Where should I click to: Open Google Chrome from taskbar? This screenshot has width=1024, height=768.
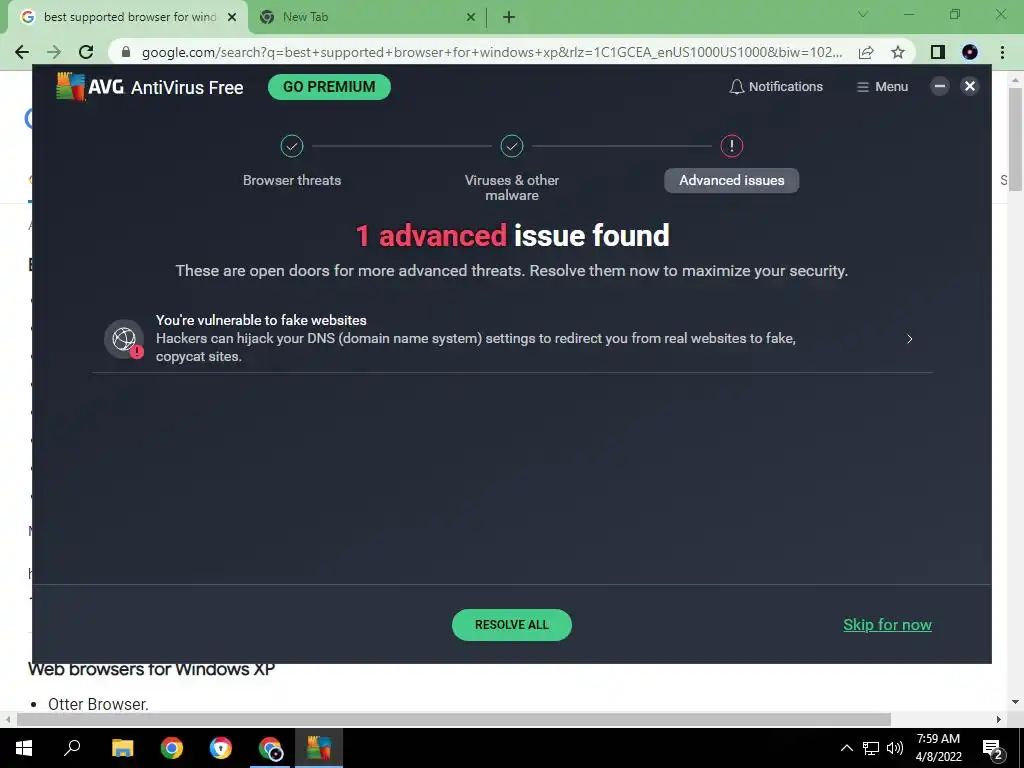pos(172,748)
